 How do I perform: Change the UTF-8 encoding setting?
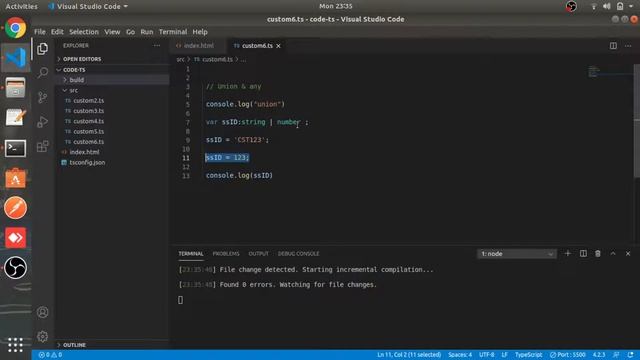pyautogui.click(x=487, y=355)
